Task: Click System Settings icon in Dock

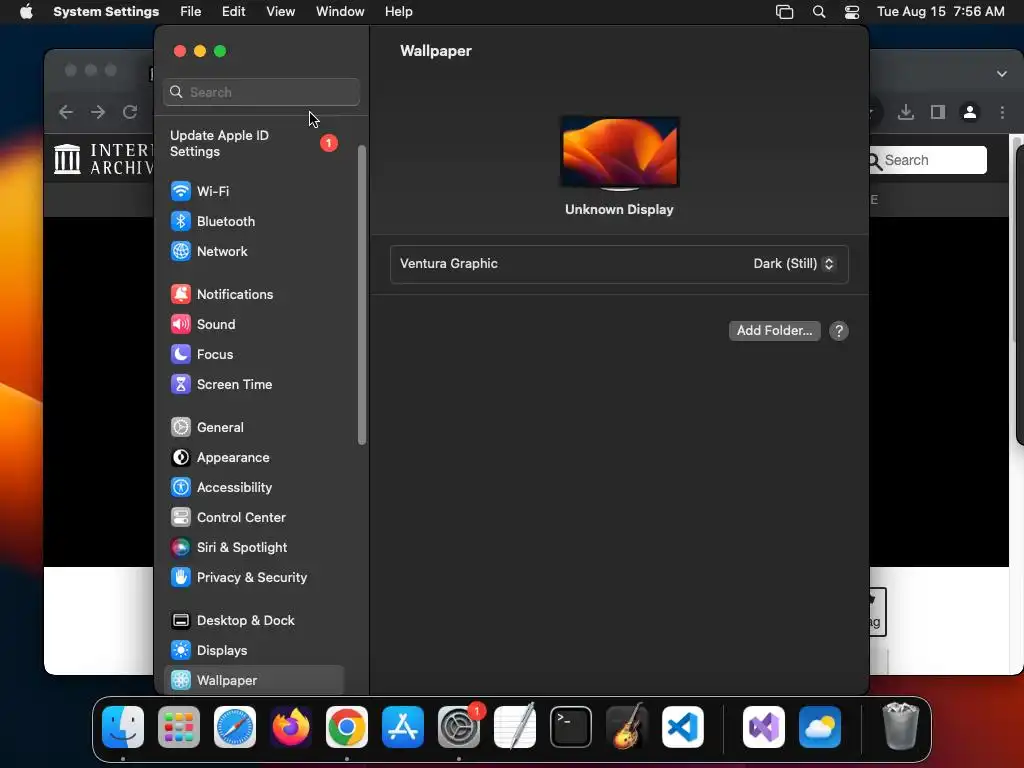Action: point(459,727)
